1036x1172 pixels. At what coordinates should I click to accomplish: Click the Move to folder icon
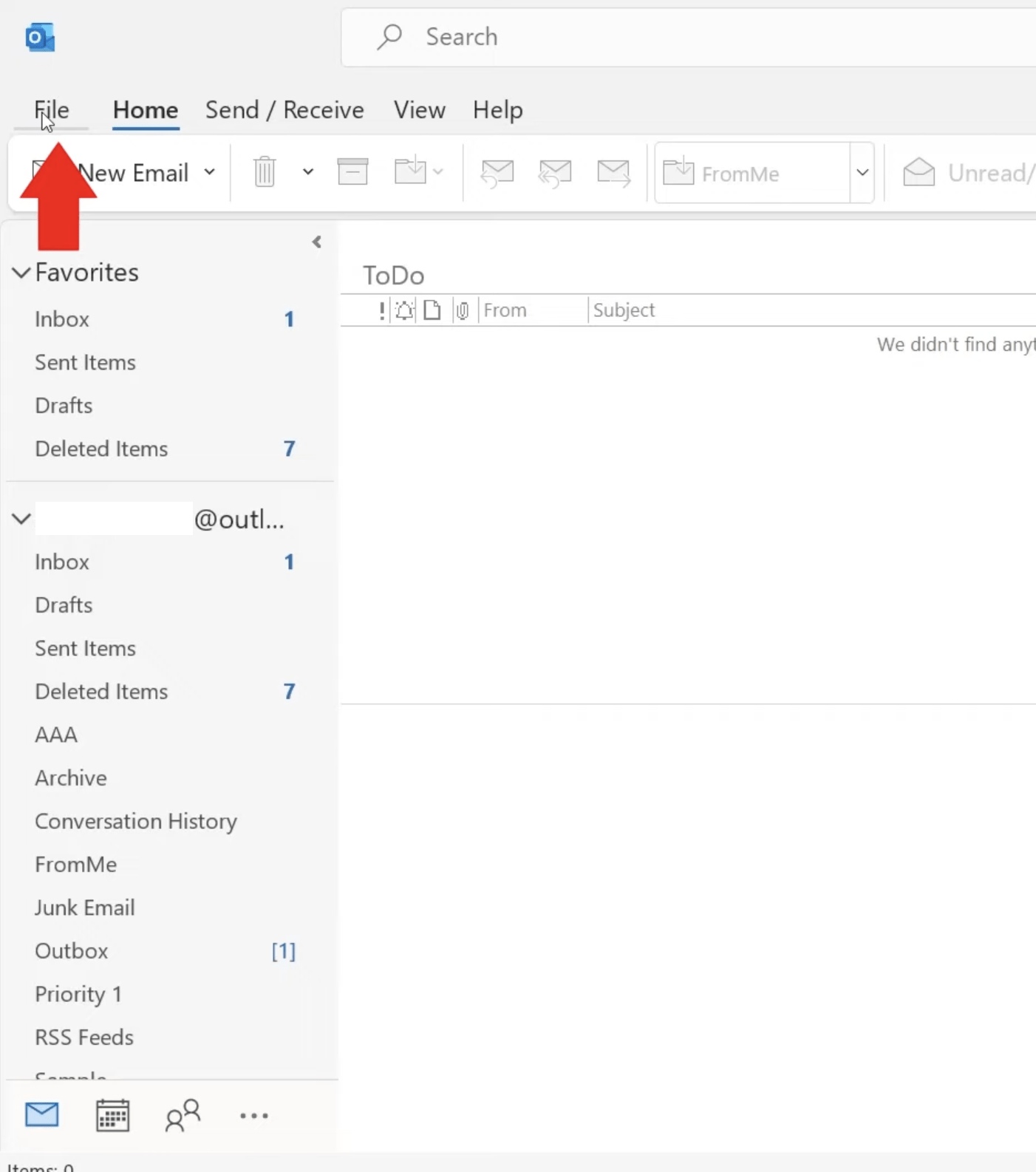411,171
